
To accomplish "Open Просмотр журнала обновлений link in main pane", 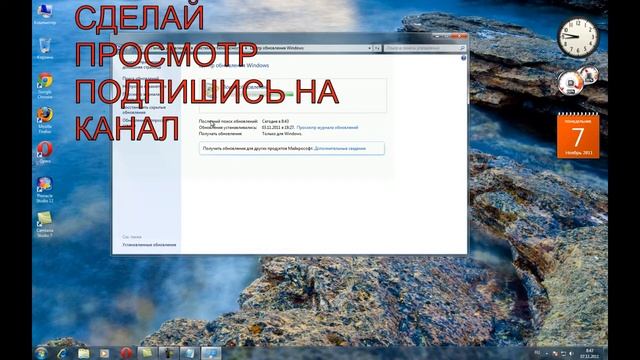I will click(x=327, y=128).
